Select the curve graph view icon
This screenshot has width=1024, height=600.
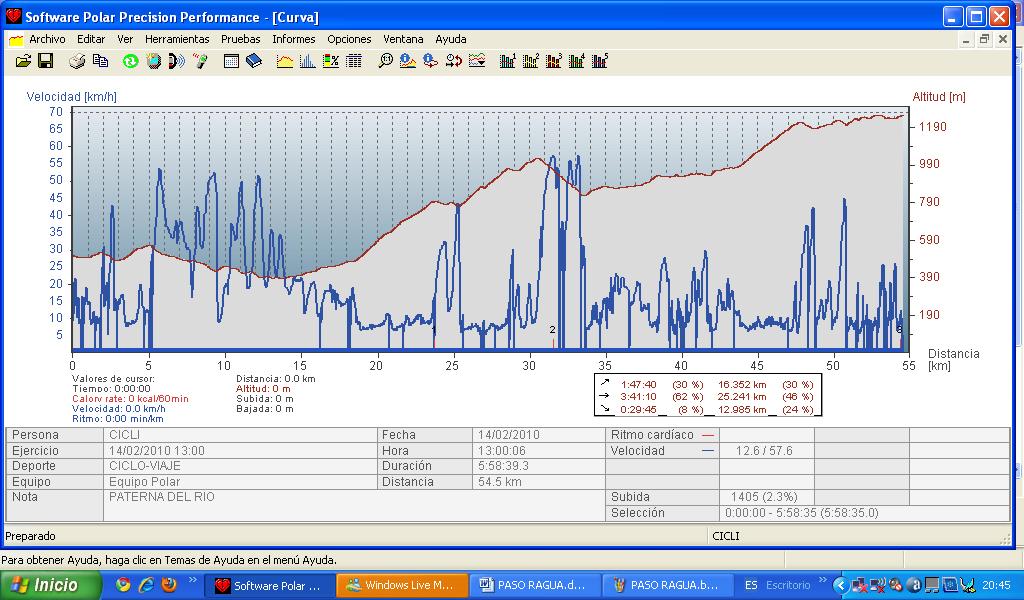coord(285,61)
